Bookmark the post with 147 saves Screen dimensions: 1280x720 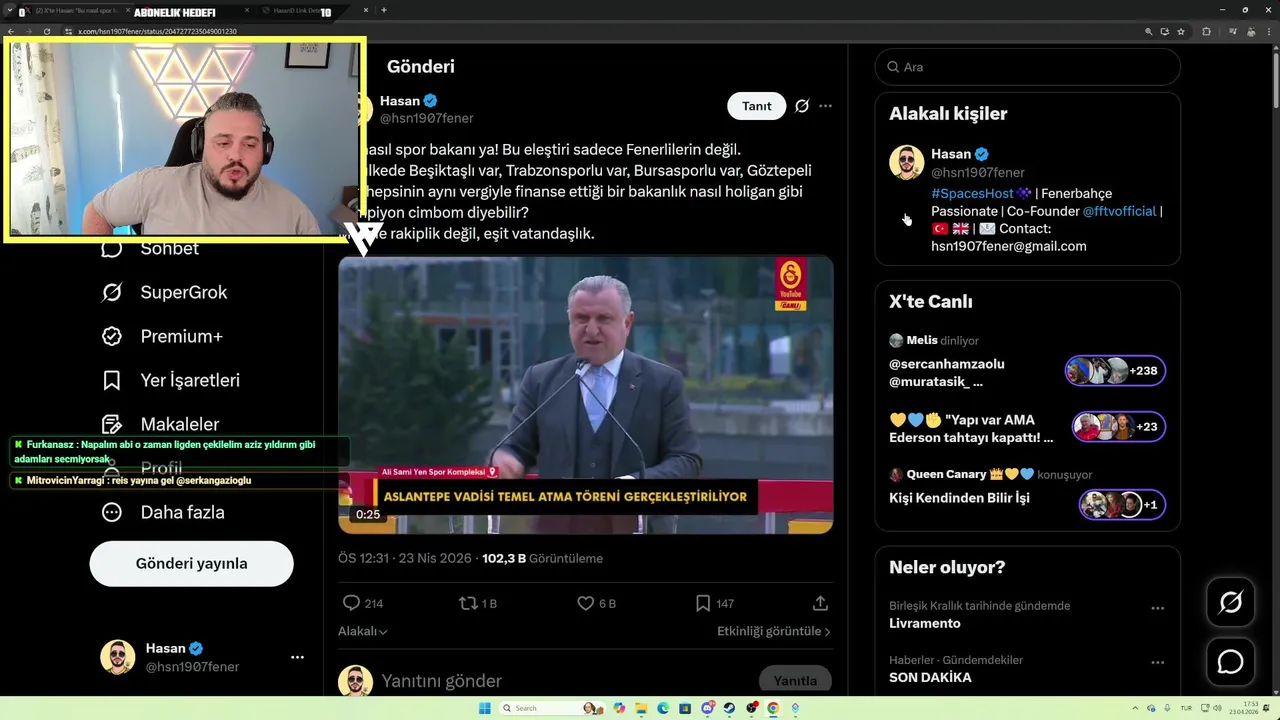point(703,603)
